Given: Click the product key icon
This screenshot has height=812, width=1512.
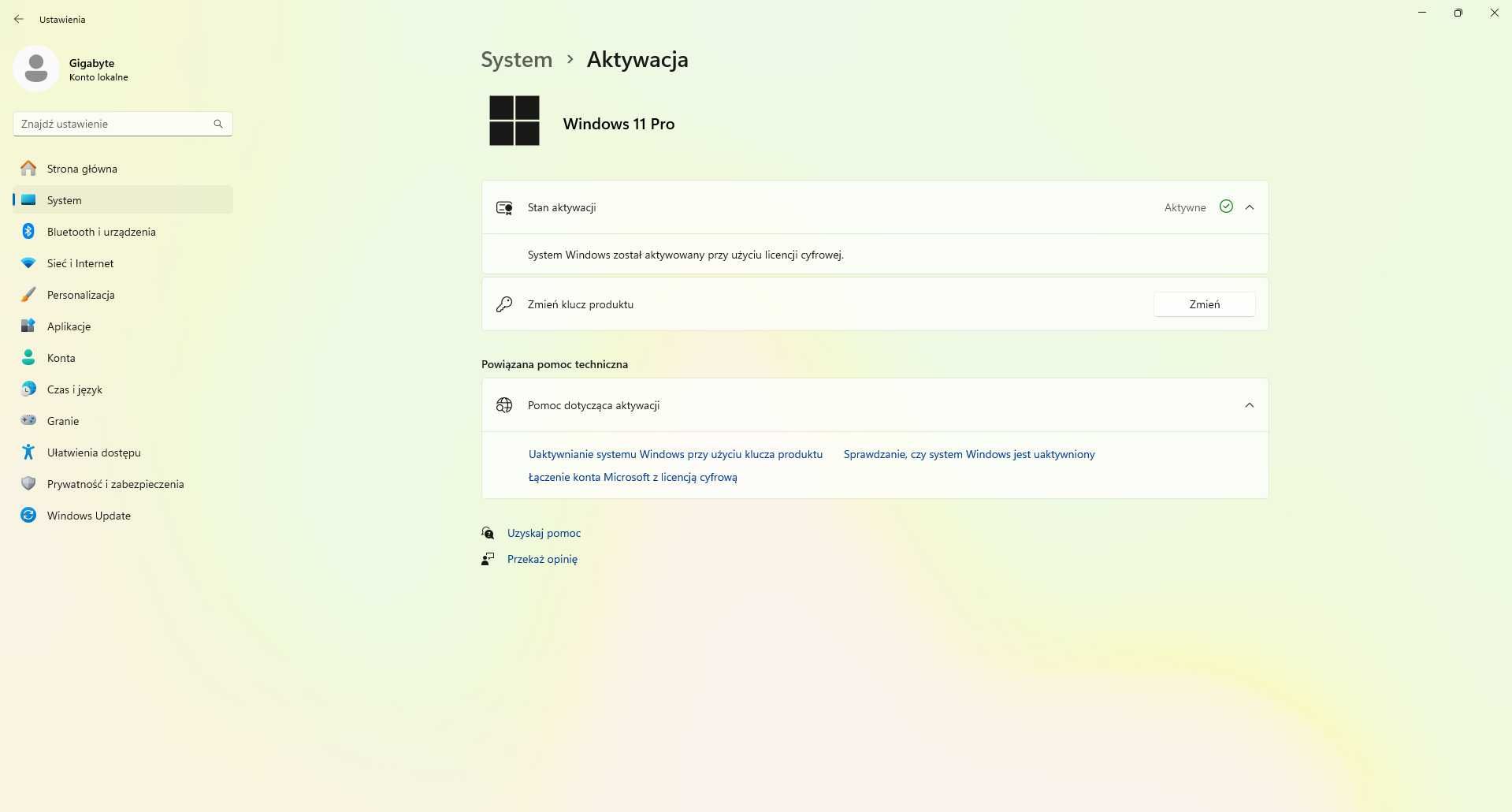Looking at the screenshot, I should (x=504, y=304).
